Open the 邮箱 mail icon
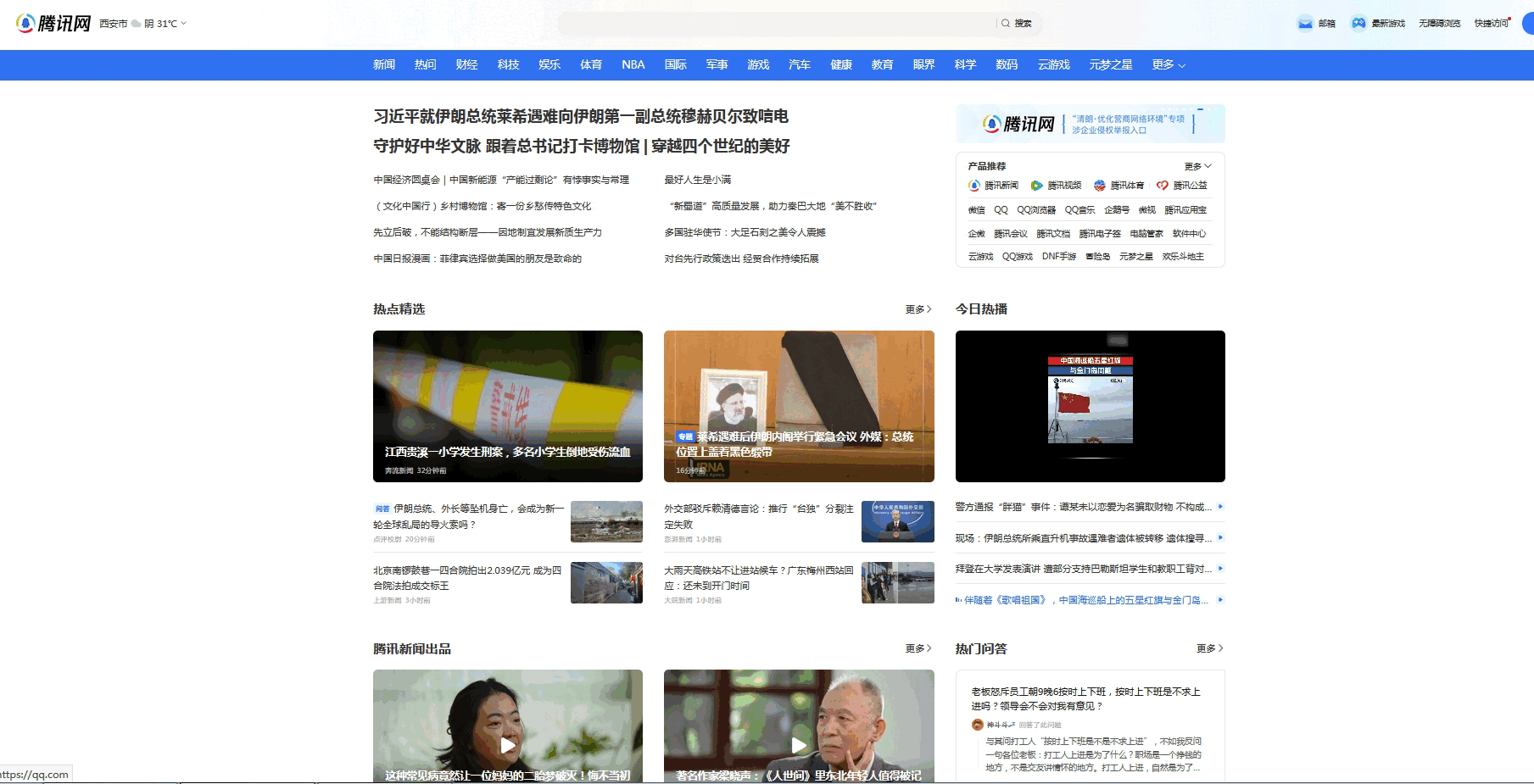1534x784 pixels. coord(1305,24)
